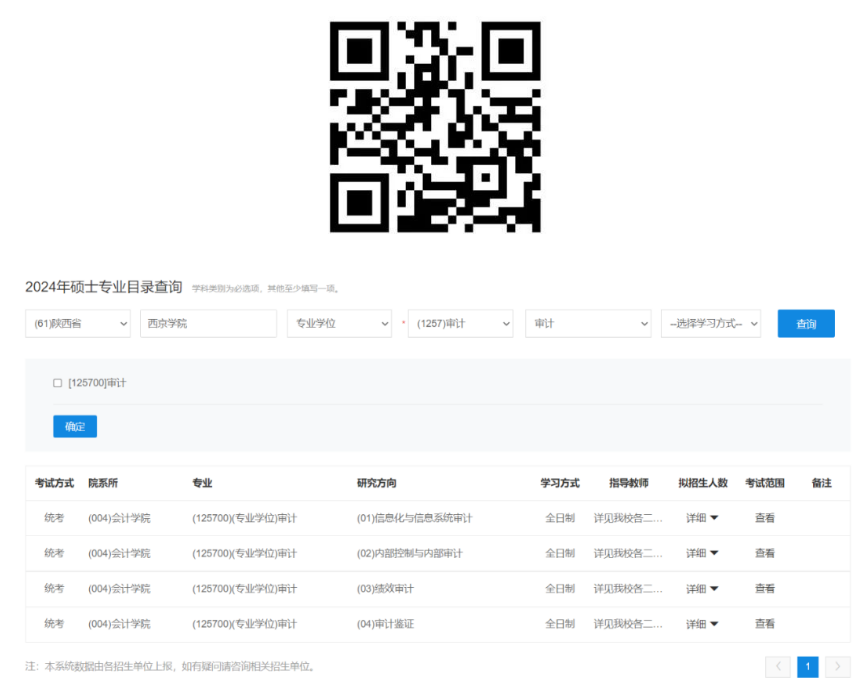Open the 选择学习方式 dropdown
The image size is (860, 692).
pos(711,324)
